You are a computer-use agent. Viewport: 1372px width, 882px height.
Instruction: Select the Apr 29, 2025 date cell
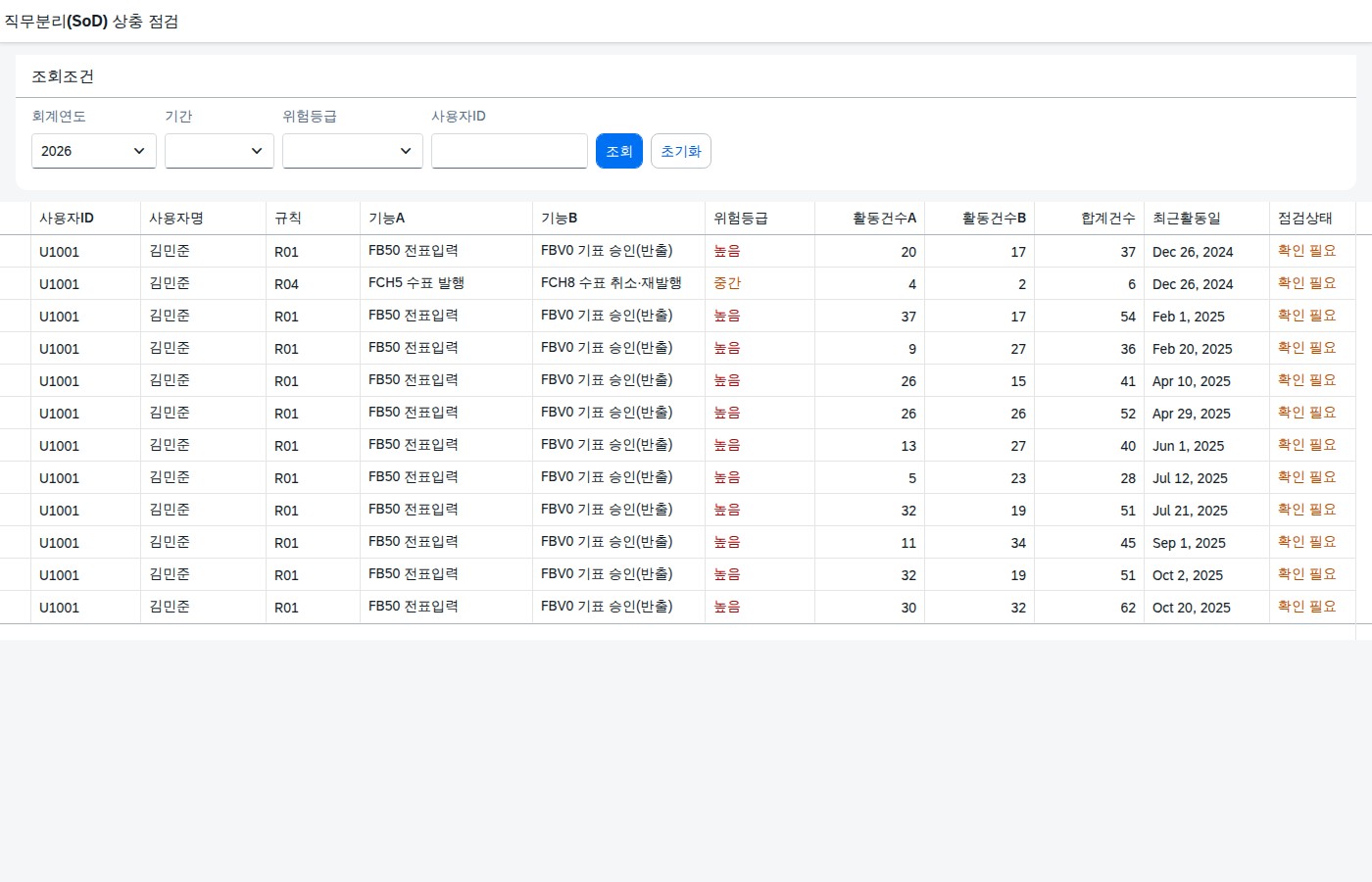[1207, 414]
